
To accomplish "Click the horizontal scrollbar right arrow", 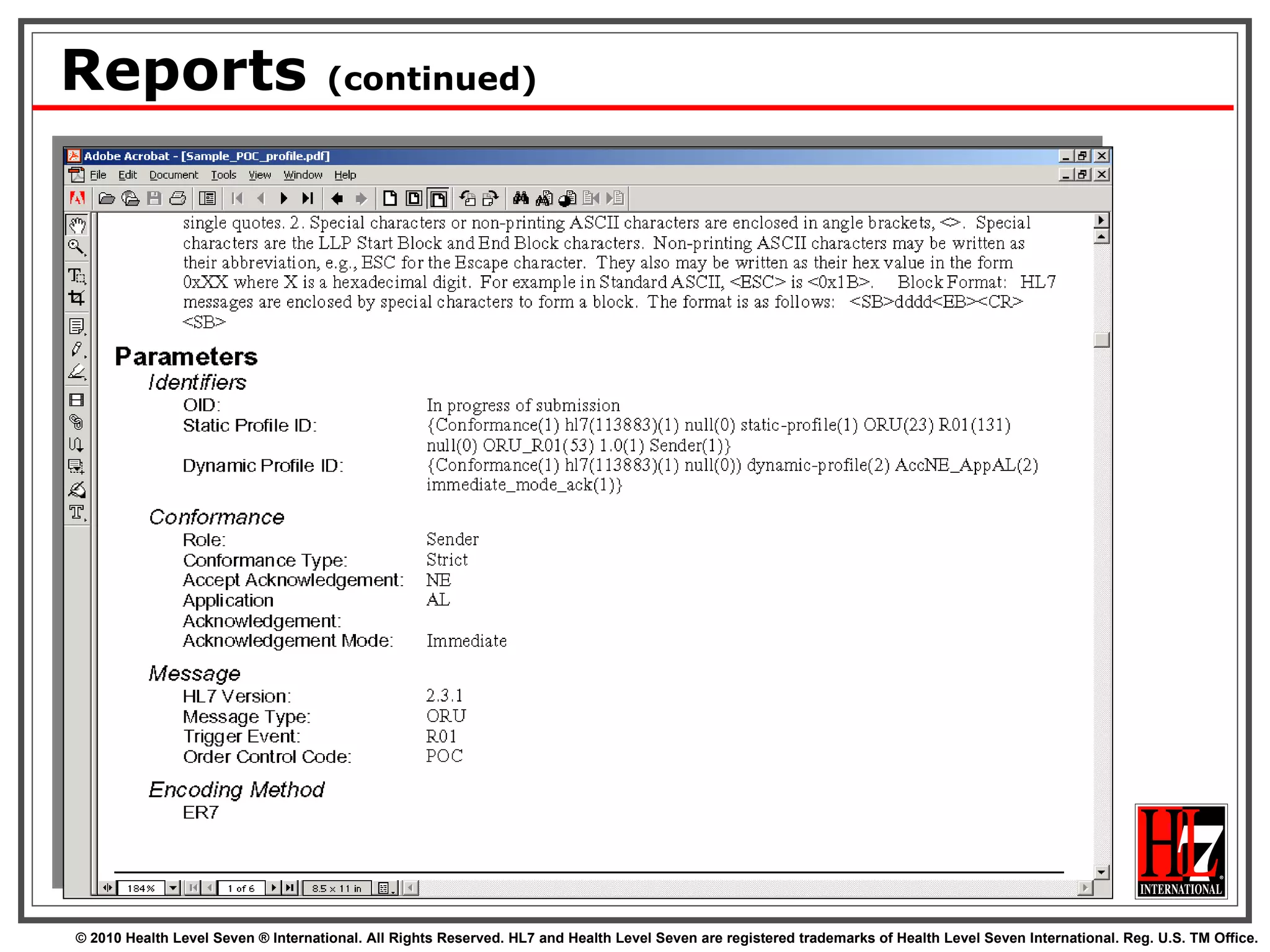I will [x=1085, y=888].
